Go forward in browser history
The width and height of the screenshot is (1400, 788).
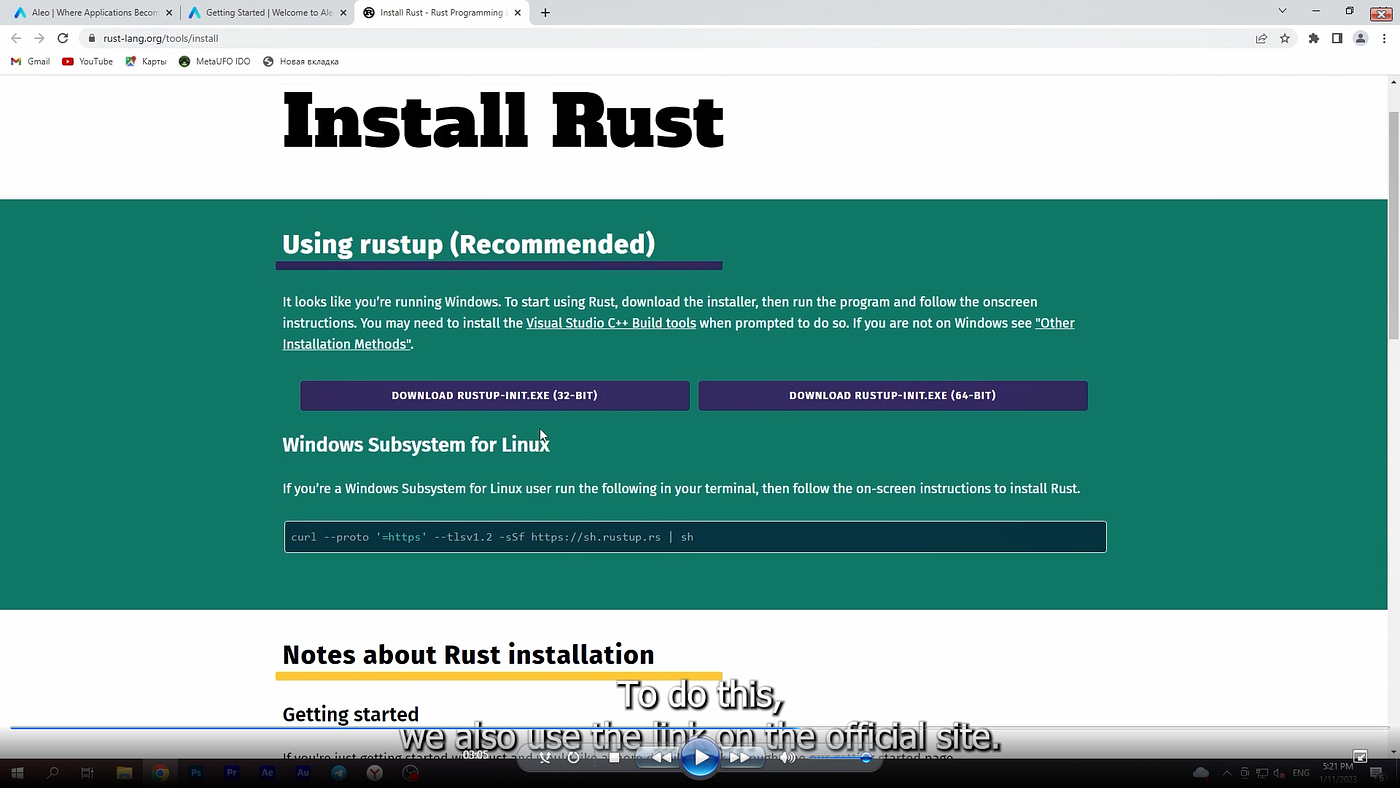pyautogui.click(x=39, y=38)
